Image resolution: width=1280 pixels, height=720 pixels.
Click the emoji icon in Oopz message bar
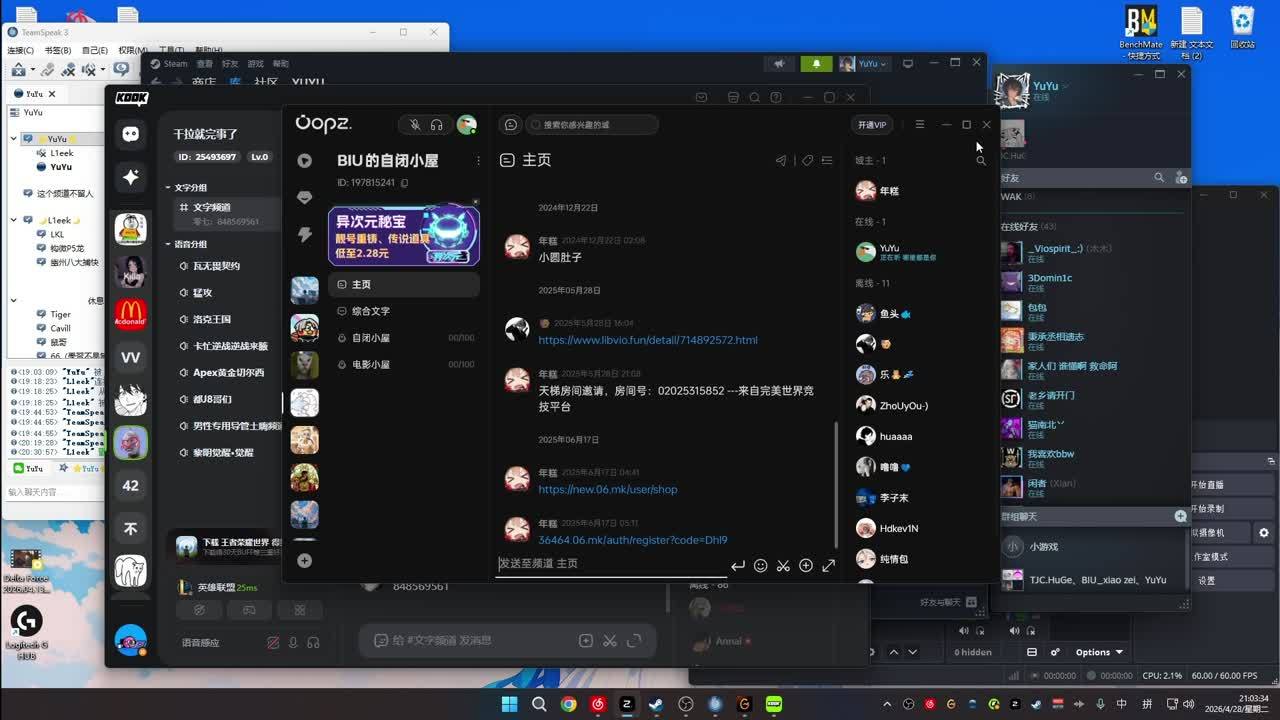pos(761,566)
